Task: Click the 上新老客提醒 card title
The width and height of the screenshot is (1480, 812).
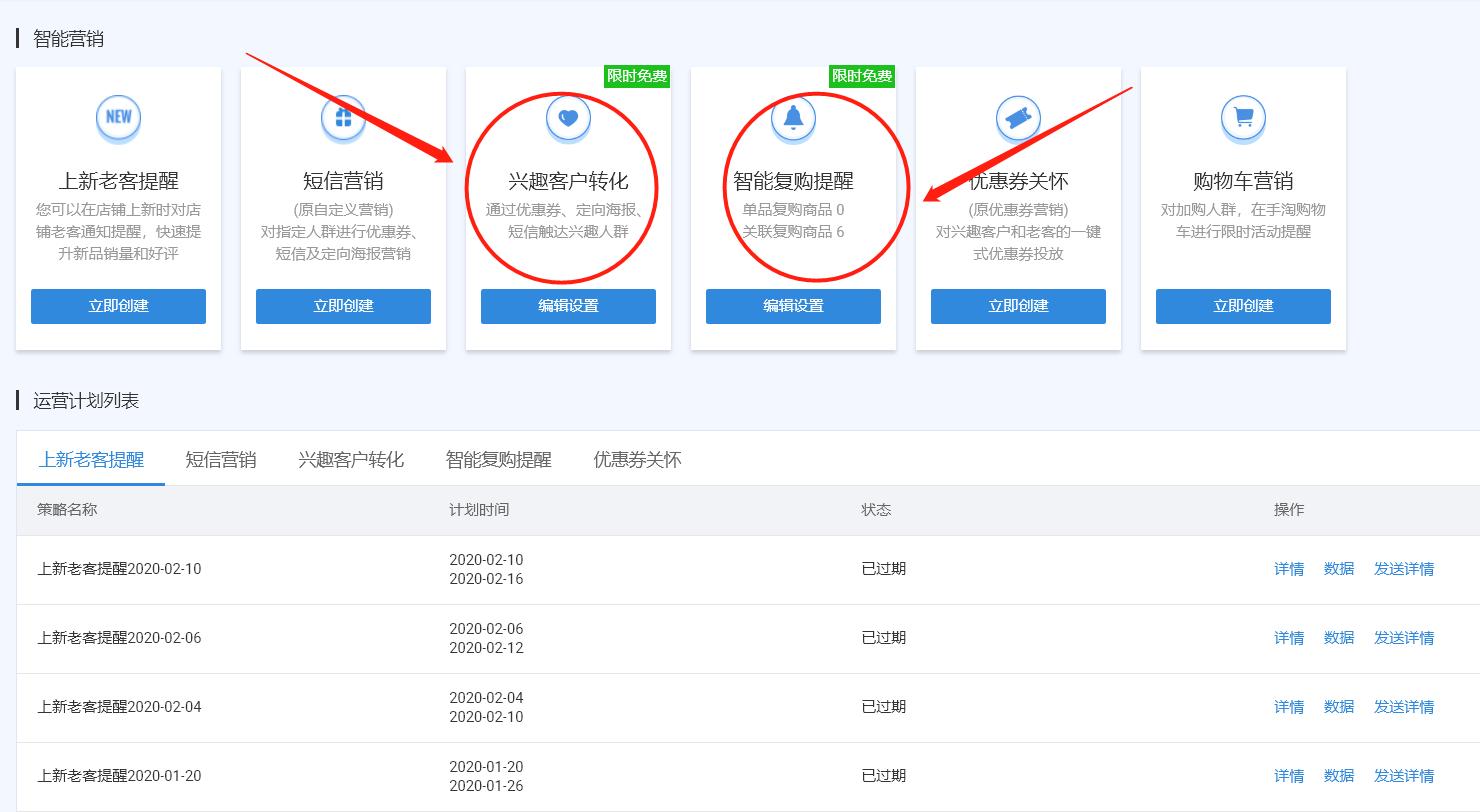Action: [x=118, y=181]
